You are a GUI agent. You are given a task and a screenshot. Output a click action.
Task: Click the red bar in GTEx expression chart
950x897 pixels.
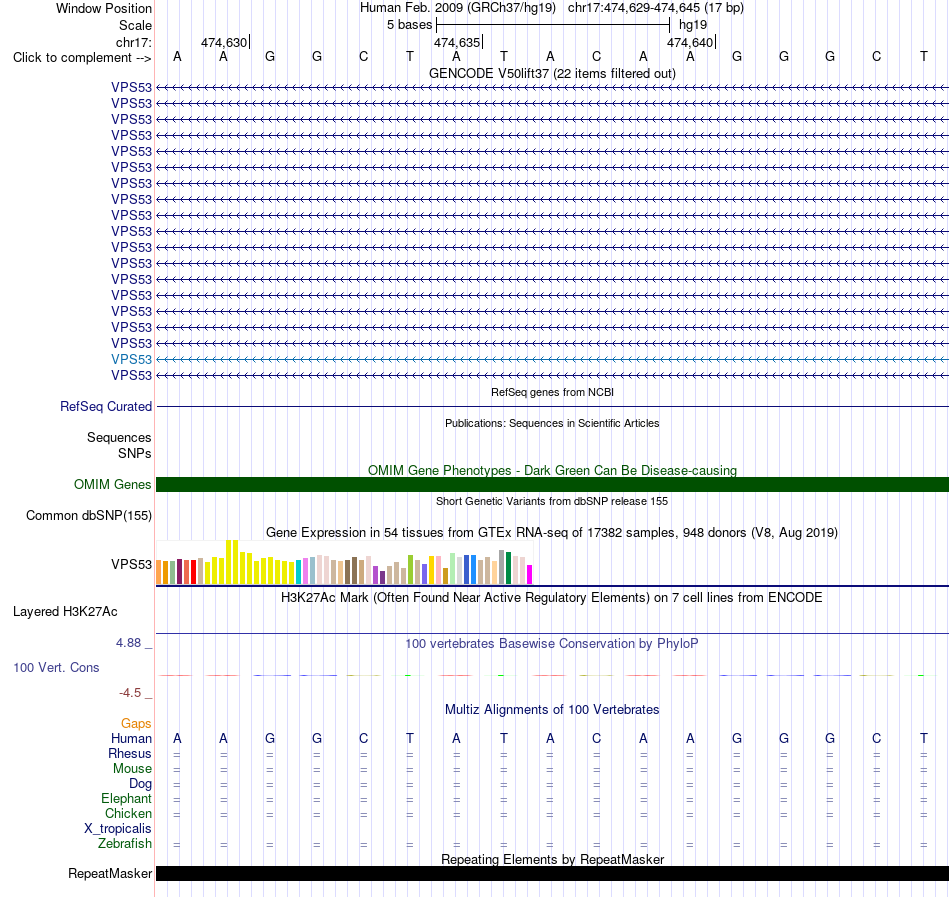pyautogui.click(x=193, y=572)
